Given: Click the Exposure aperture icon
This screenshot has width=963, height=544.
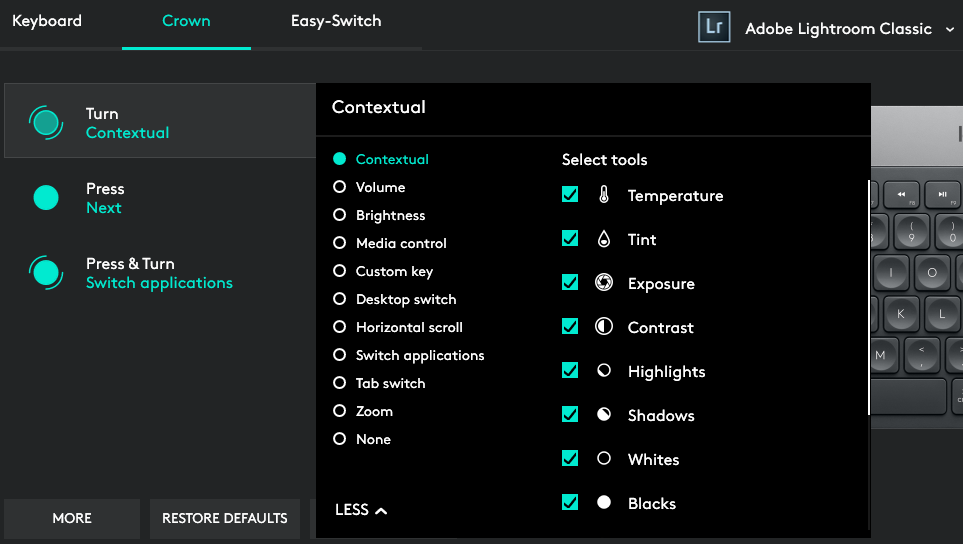Looking at the screenshot, I should 604,283.
